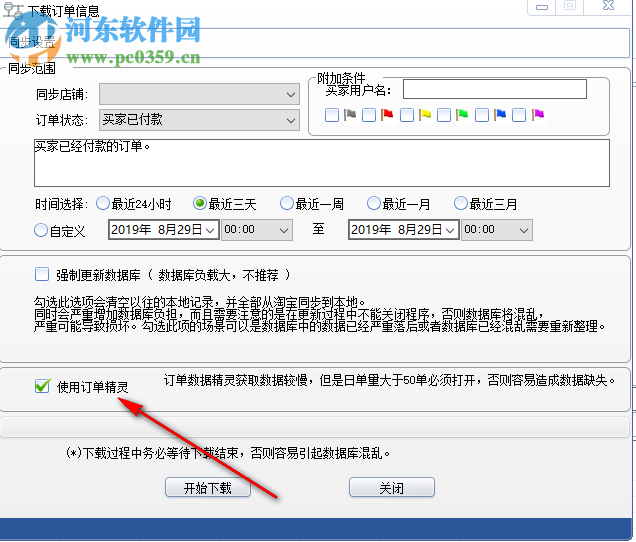Click the download progress bar
The width and height of the screenshot is (636, 542).
tap(314, 427)
